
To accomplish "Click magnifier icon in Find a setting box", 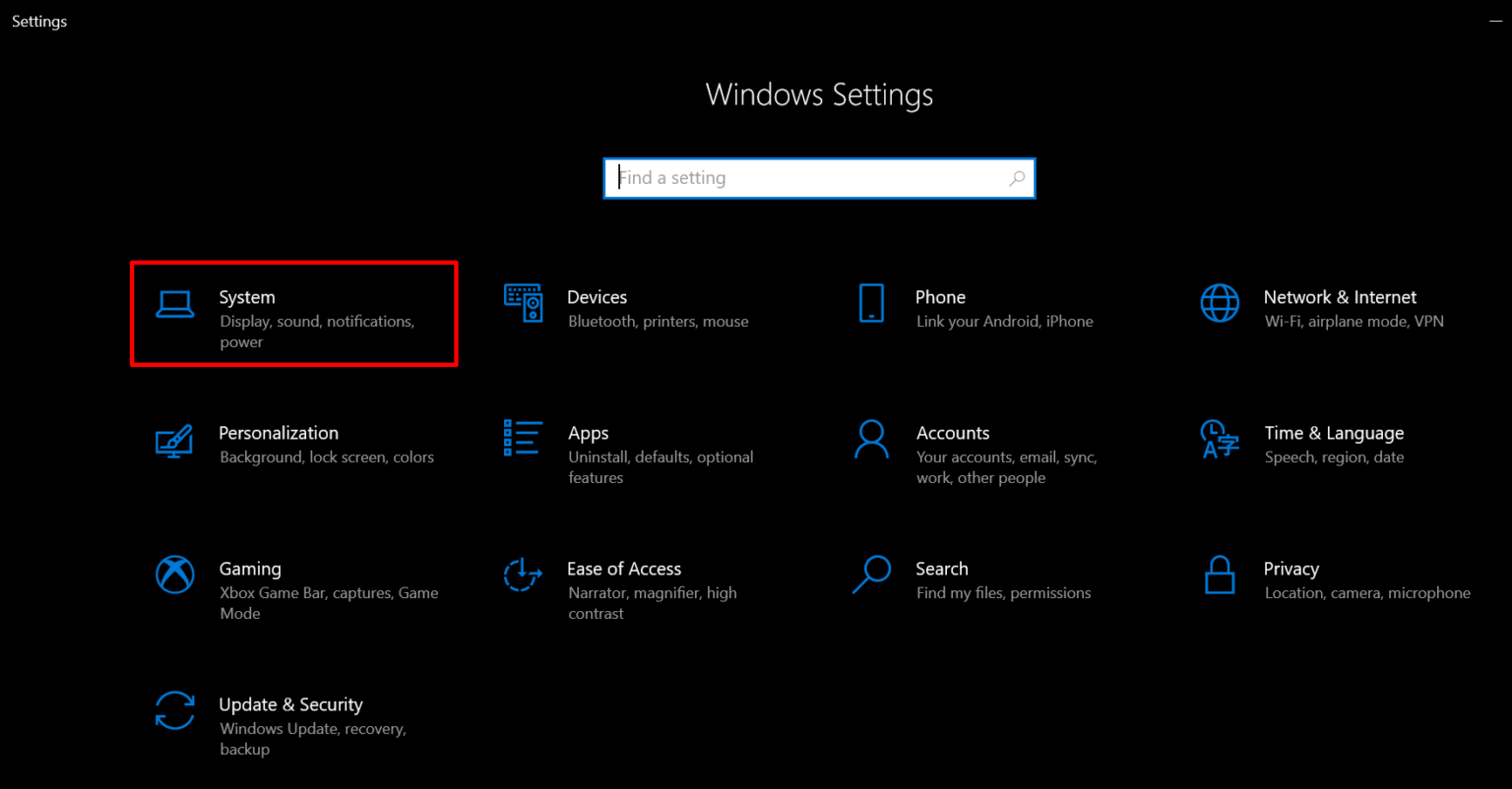I will 1017,178.
